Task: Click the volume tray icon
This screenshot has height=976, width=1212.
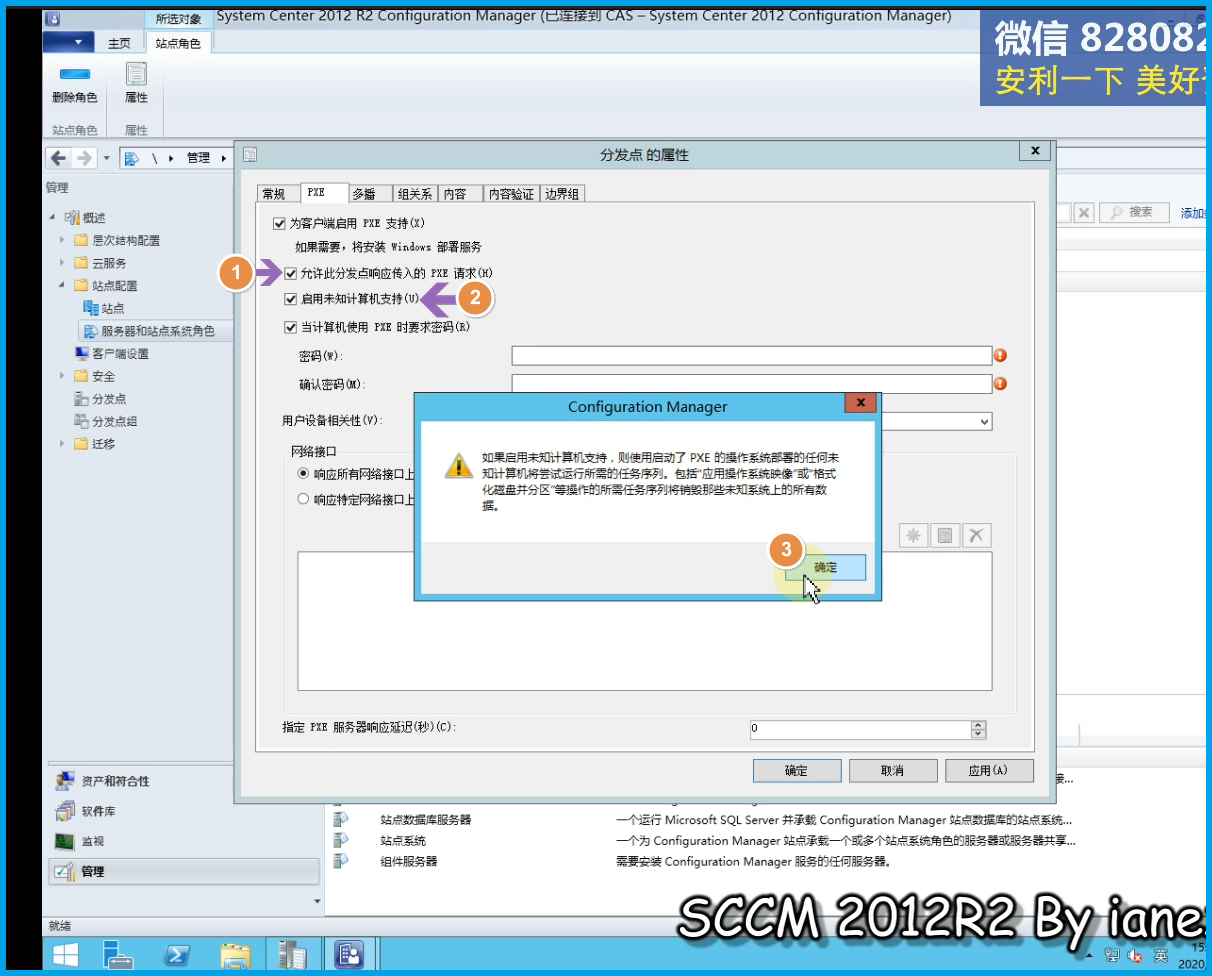Action: click(1136, 955)
